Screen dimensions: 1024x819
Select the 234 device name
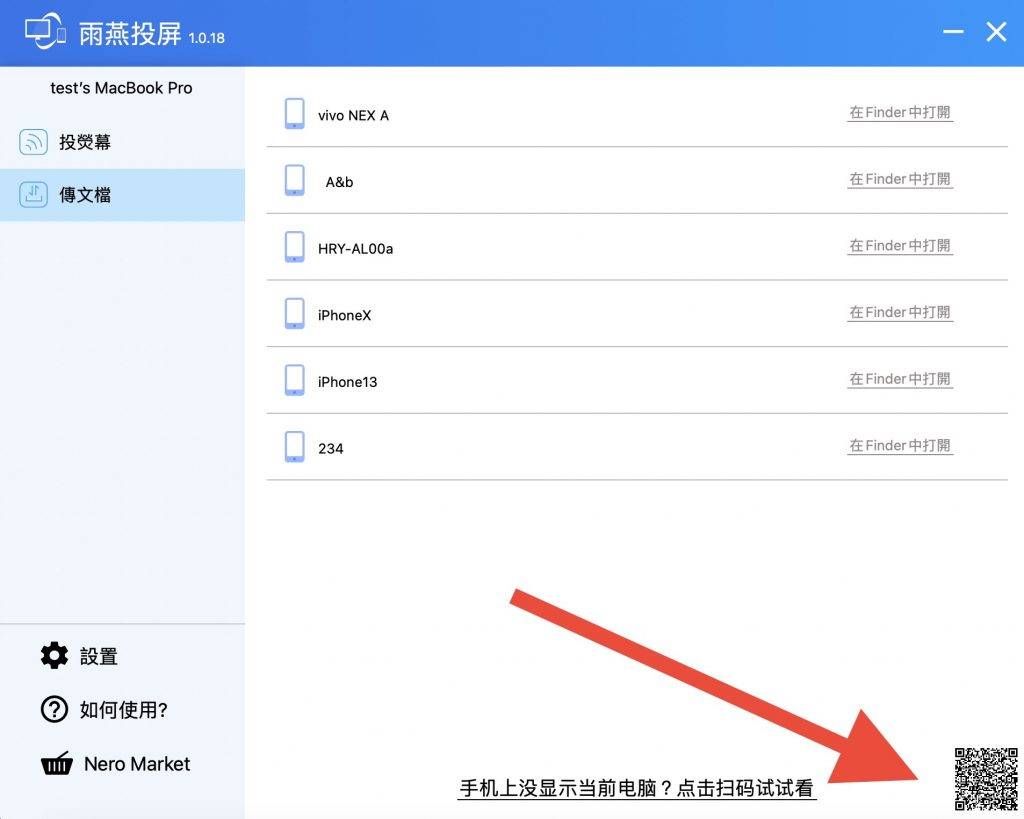pos(330,449)
